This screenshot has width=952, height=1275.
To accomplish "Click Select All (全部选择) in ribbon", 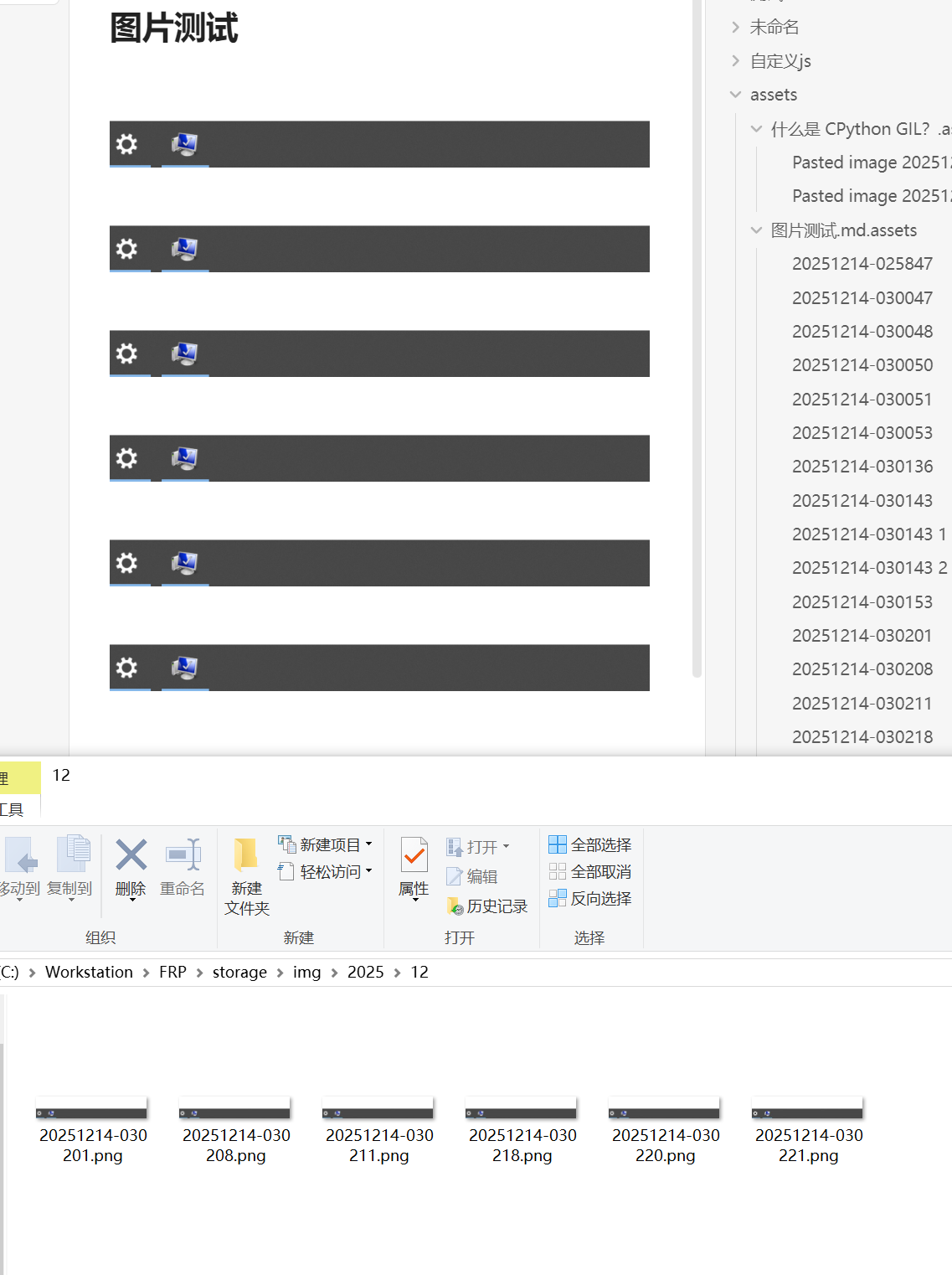I will point(590,845).
